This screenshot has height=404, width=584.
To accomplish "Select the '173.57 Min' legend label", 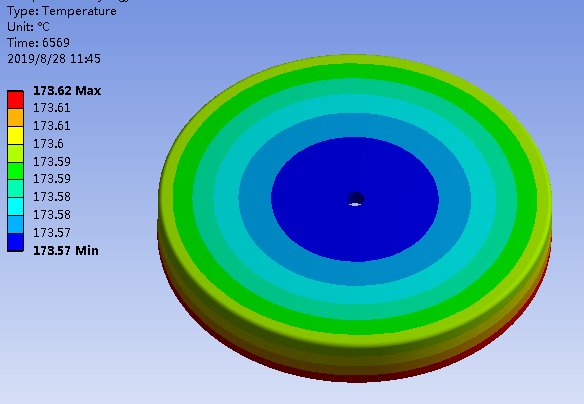I will coord(66,251).
